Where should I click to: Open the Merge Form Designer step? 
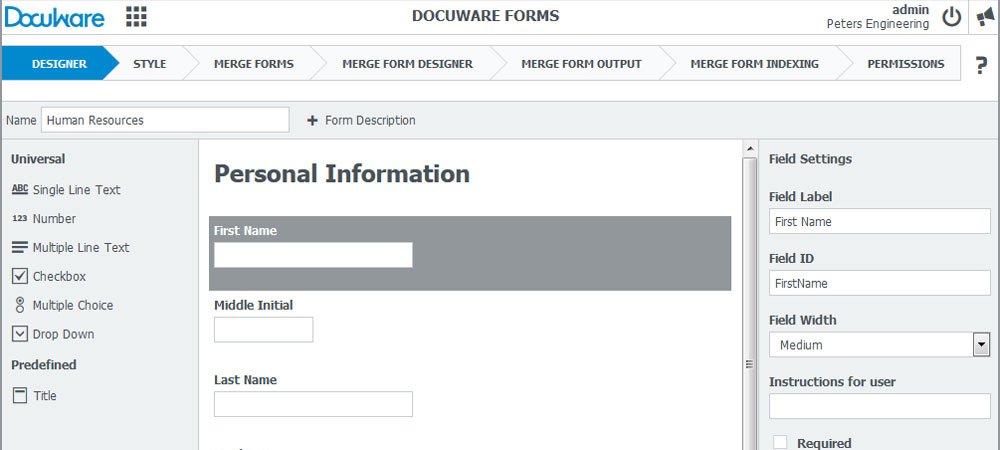(x=408, y=64)
